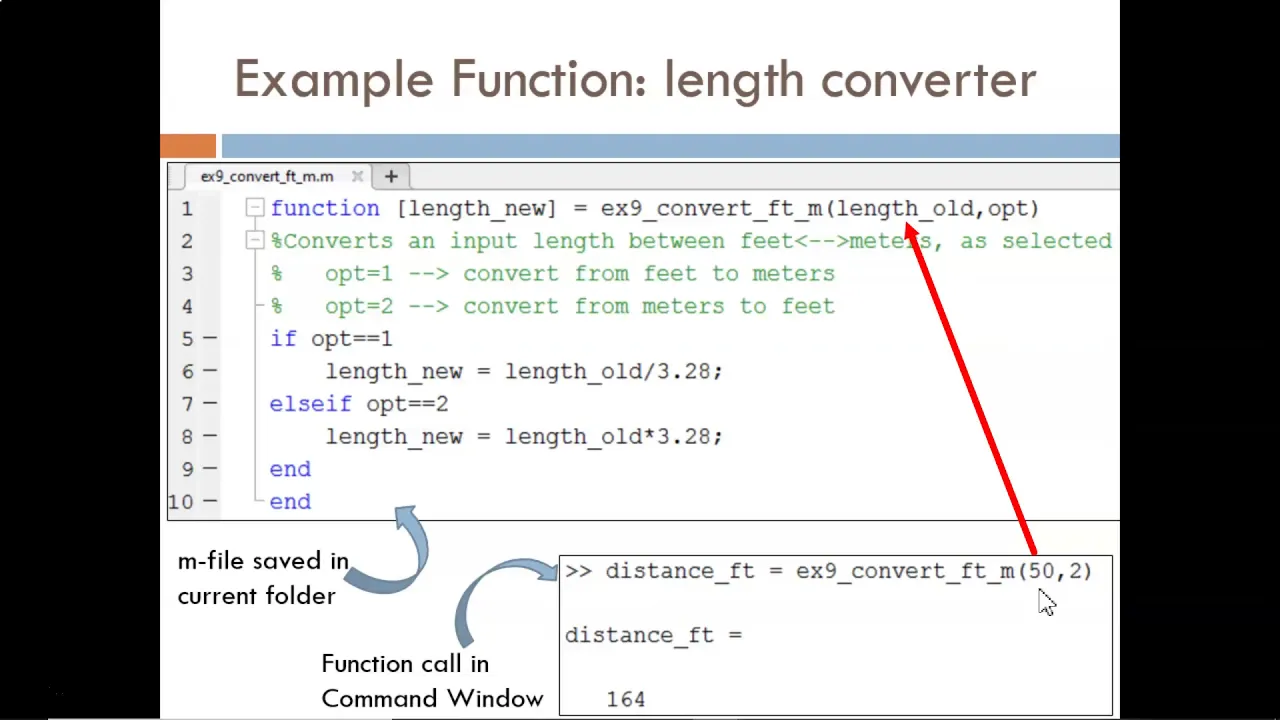Click the 'function' keyword on line 1

click(x=325, y=208)
